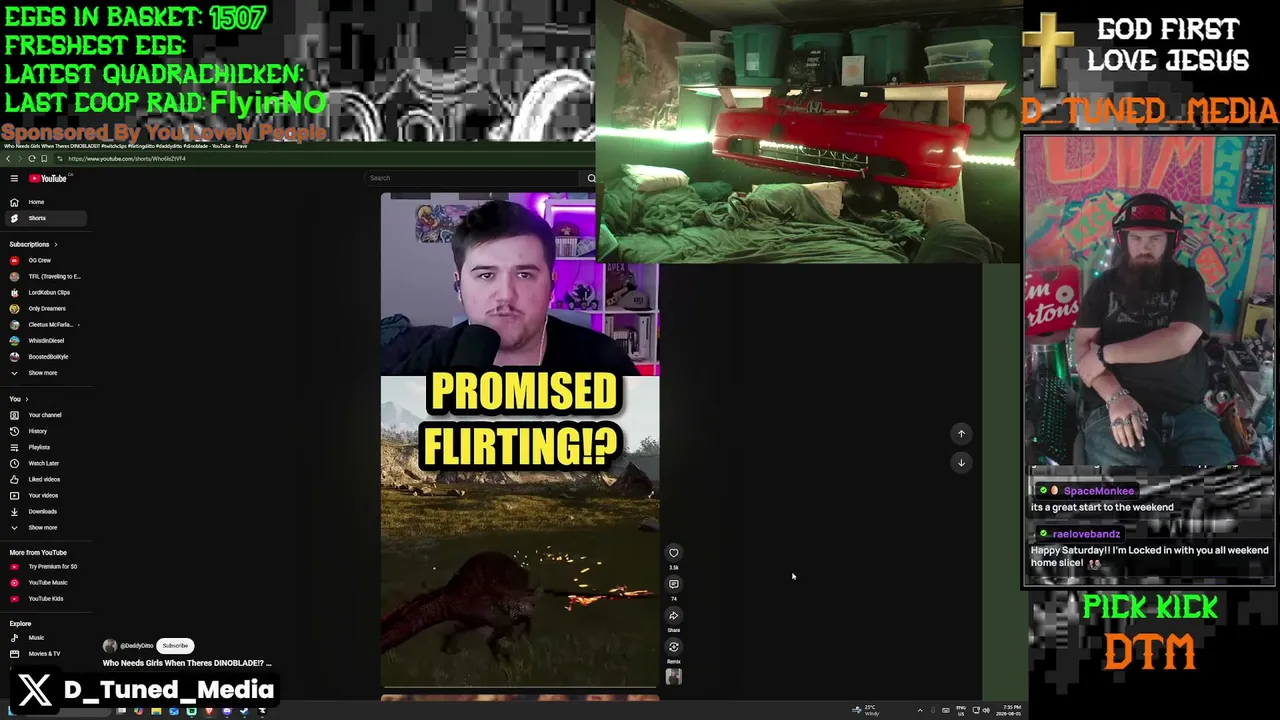Open OG Crew subscription channel
This screenshot has width=1280, height=720.
(x=45, y=260)
